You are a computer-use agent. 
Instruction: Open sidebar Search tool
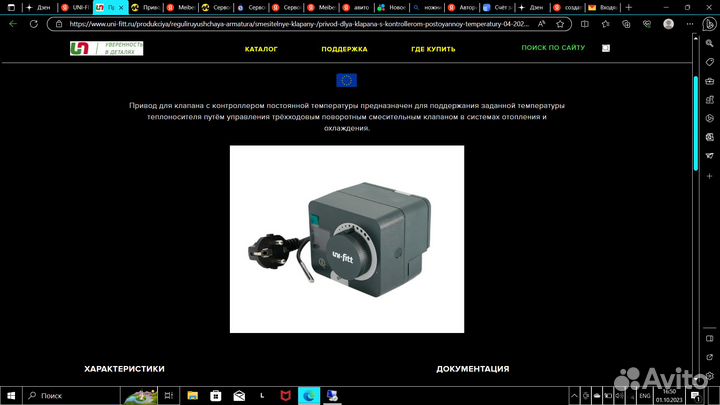coord(709,43)
